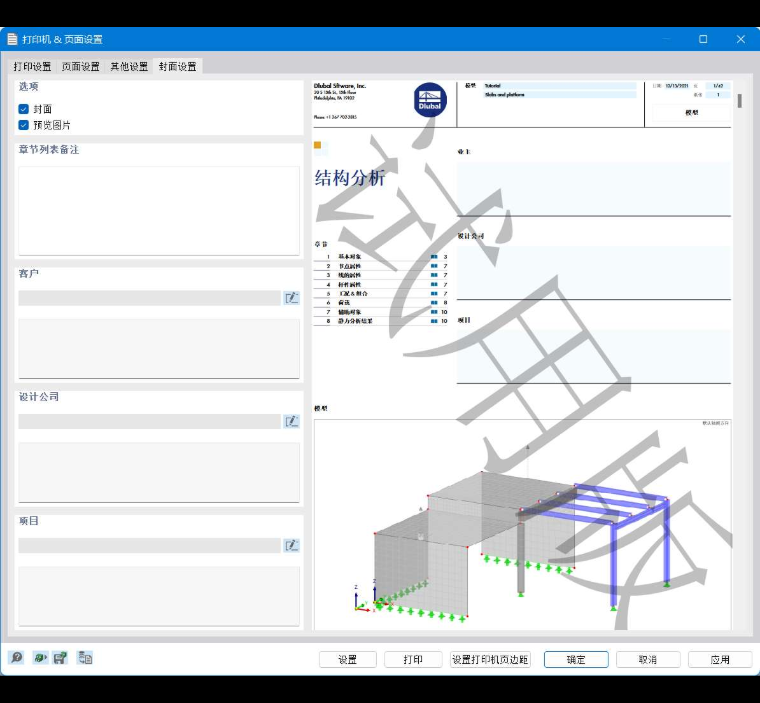This screenshot has height=703, width=760.
Task: Maximize the 打印机 & 页面设置 window
Action: point(703,39)
